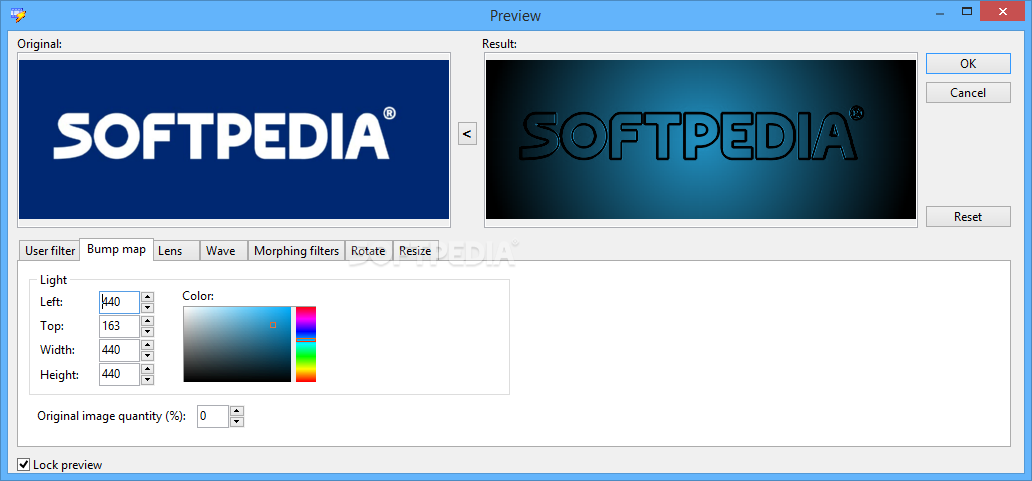
Task: Click the Original image quantity input field
Action: click(213, 416)
